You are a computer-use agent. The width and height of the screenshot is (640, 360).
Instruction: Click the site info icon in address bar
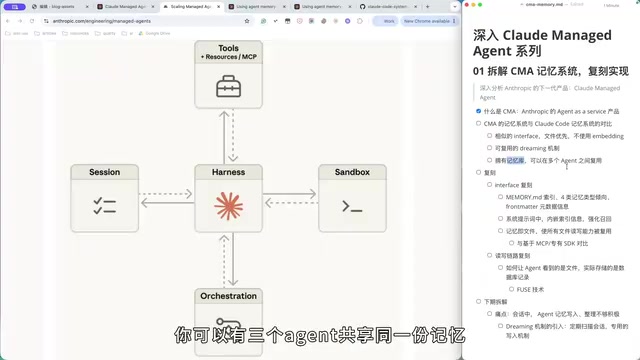pyautogui.click(x=46, y=21)
